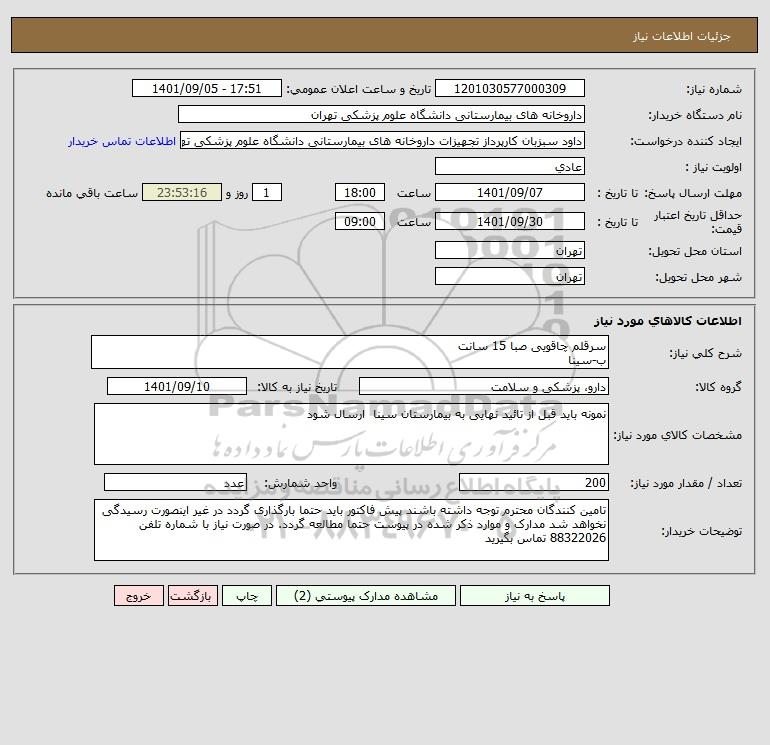The image size is (770, 745).
Task: Click the need date field 1401/09/10
Action: coord(177,386)
